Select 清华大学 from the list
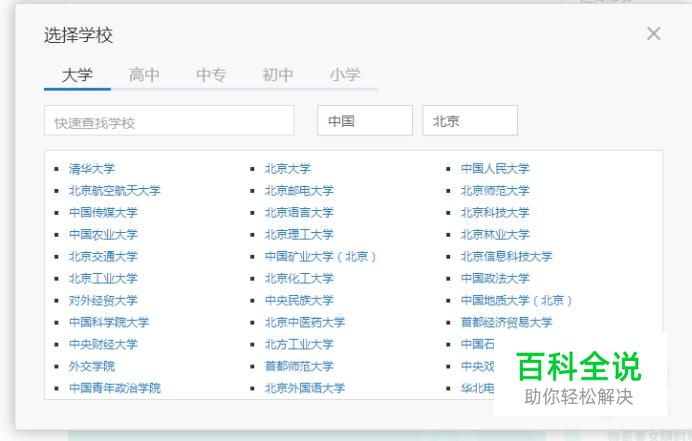 [92, 169]
